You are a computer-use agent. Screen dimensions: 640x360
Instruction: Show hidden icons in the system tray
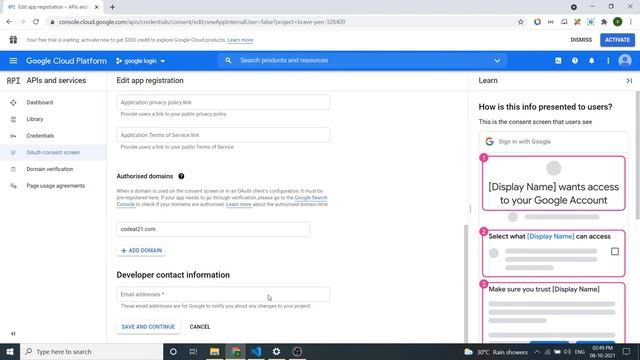click(x=537, y=352)
